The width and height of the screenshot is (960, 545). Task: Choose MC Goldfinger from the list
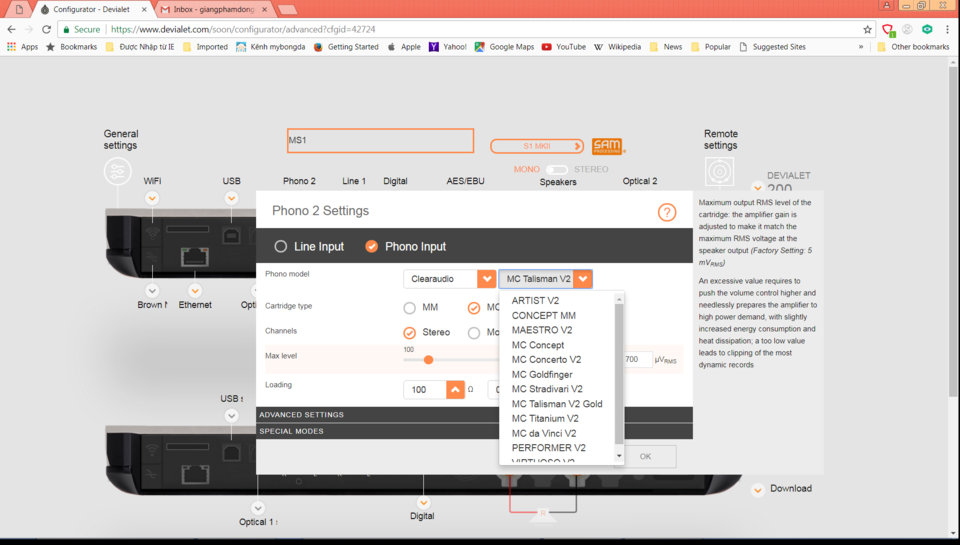(542, 374)
